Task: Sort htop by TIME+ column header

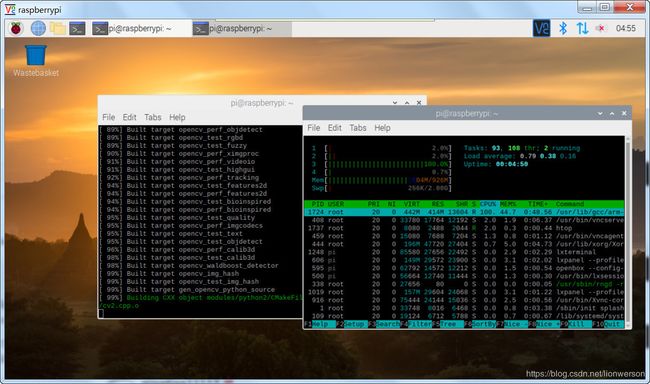Action: pyautogui.click(x=538, y=204)
